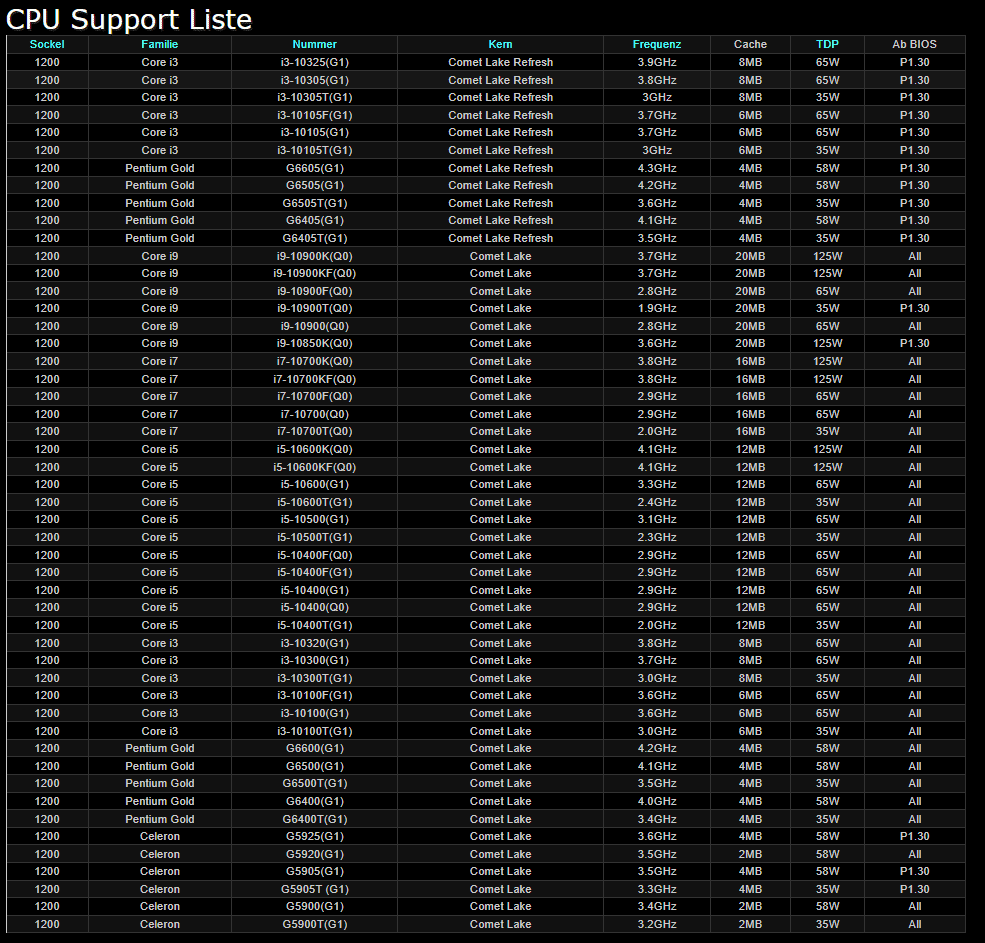The image size is (985, 943).
Task: Click the Cache column header
Action: (750, 44)
